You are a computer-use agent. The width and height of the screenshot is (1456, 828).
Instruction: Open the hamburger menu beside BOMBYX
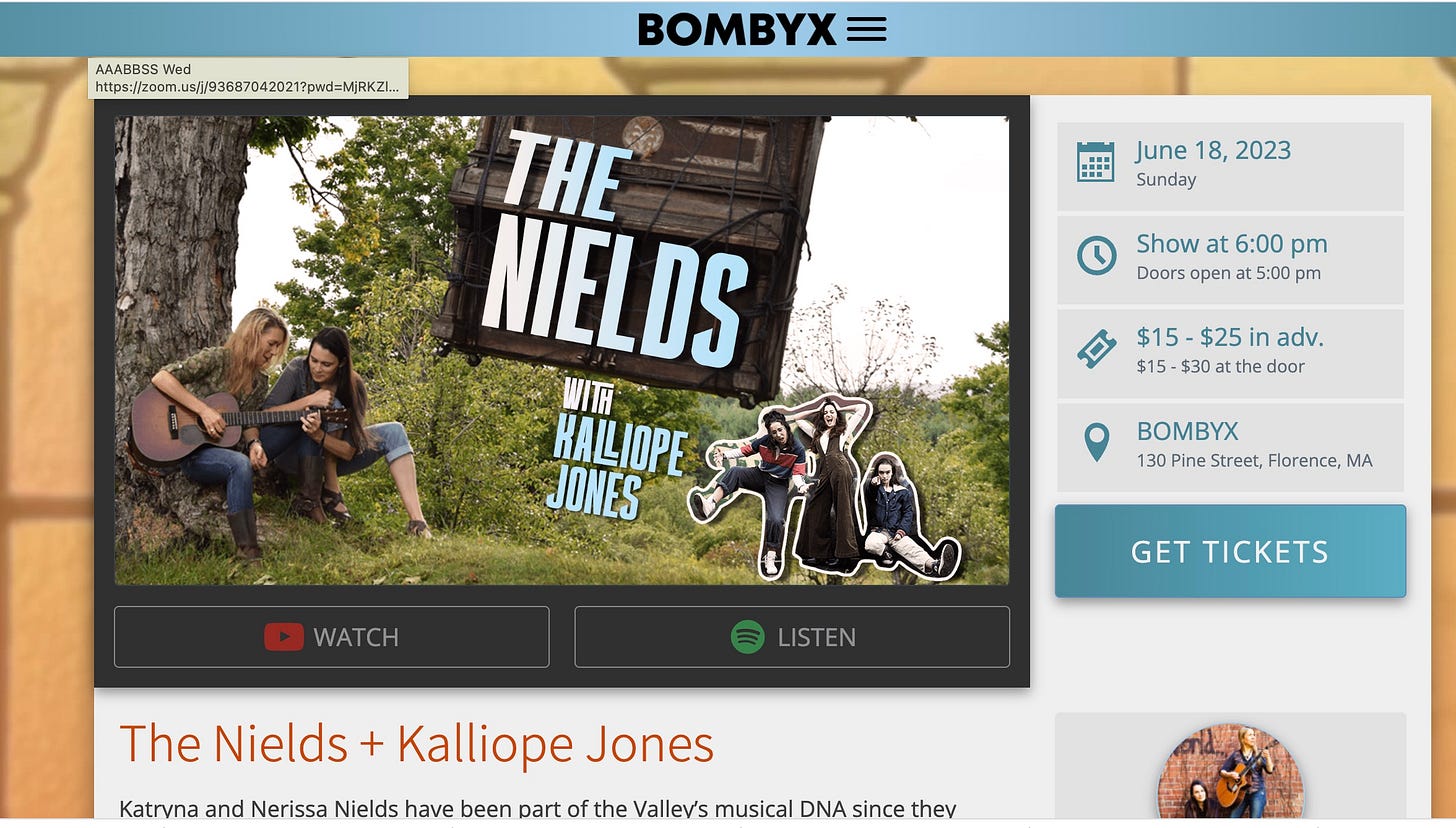[866, 30]
